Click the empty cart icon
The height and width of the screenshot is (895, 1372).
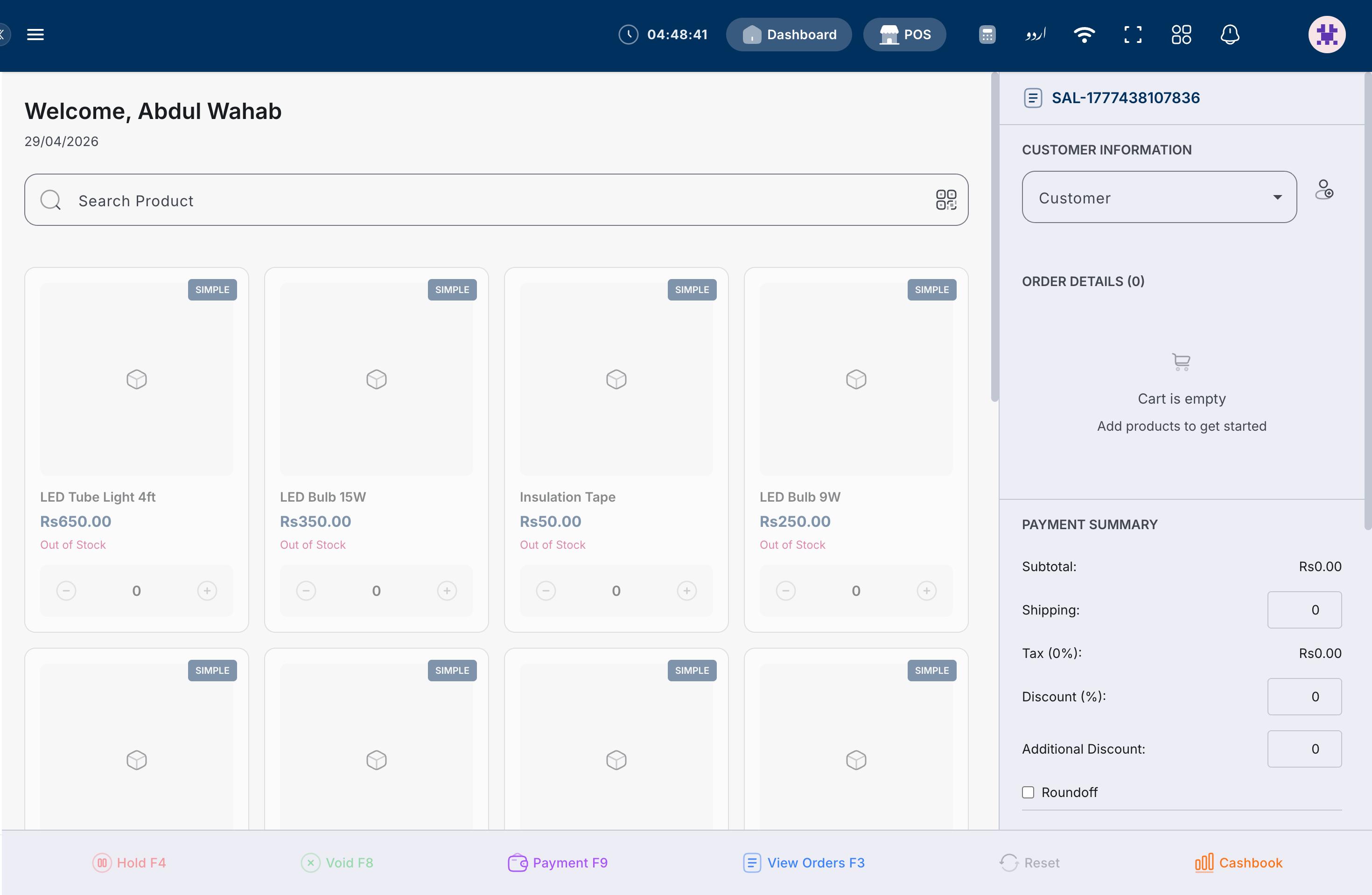pyautogui.click(x=1181, y=362)
